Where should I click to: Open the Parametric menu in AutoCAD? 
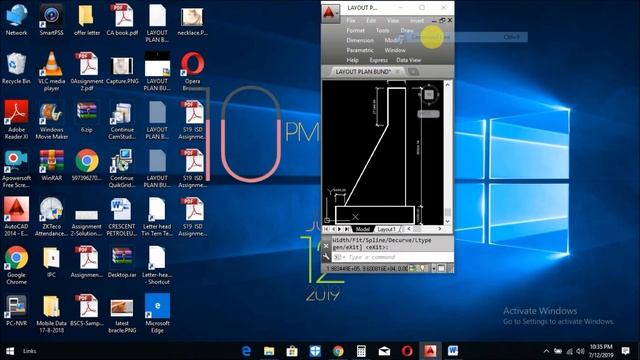pyautogui.click(x=360, y=50)
